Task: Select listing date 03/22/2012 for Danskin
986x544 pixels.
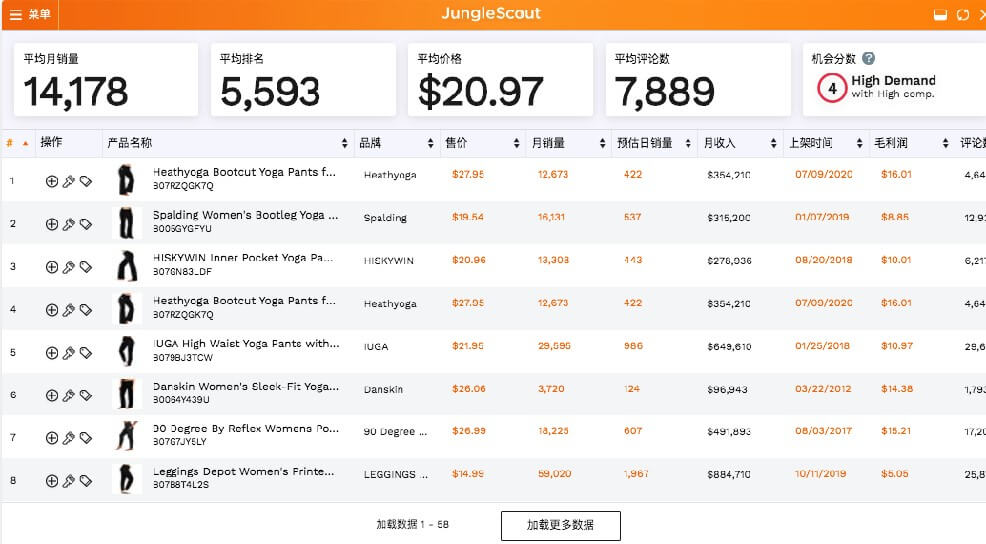Action: click(823, 389)
